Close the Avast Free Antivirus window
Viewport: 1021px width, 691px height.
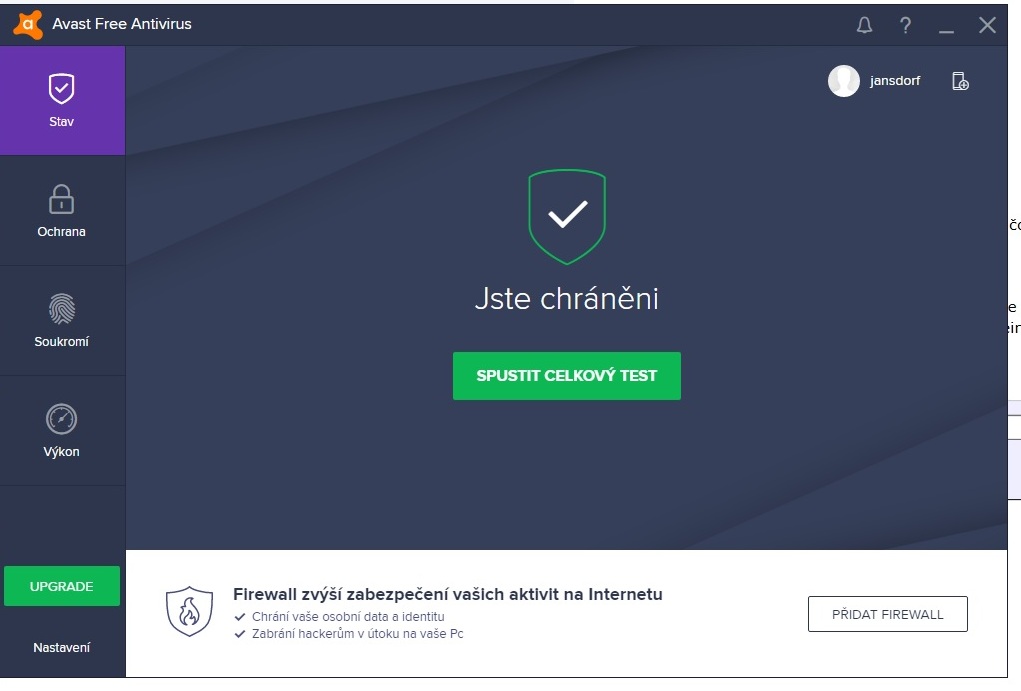pyautogui.click(x=987, y=25)
